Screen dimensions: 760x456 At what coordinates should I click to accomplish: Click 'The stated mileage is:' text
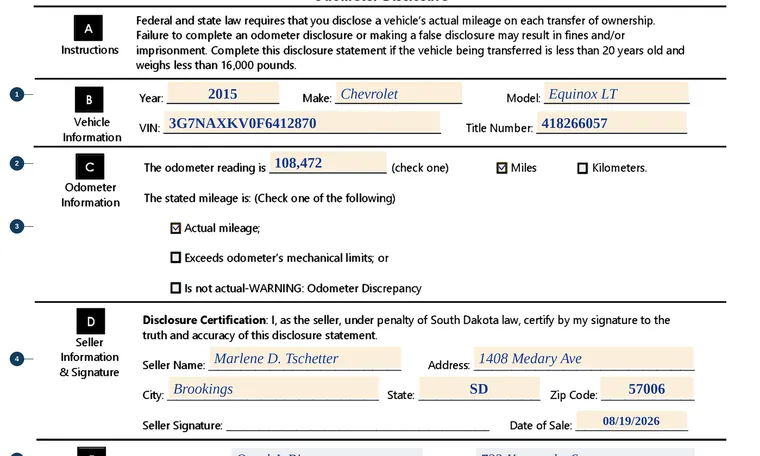[x=197, y=198]
